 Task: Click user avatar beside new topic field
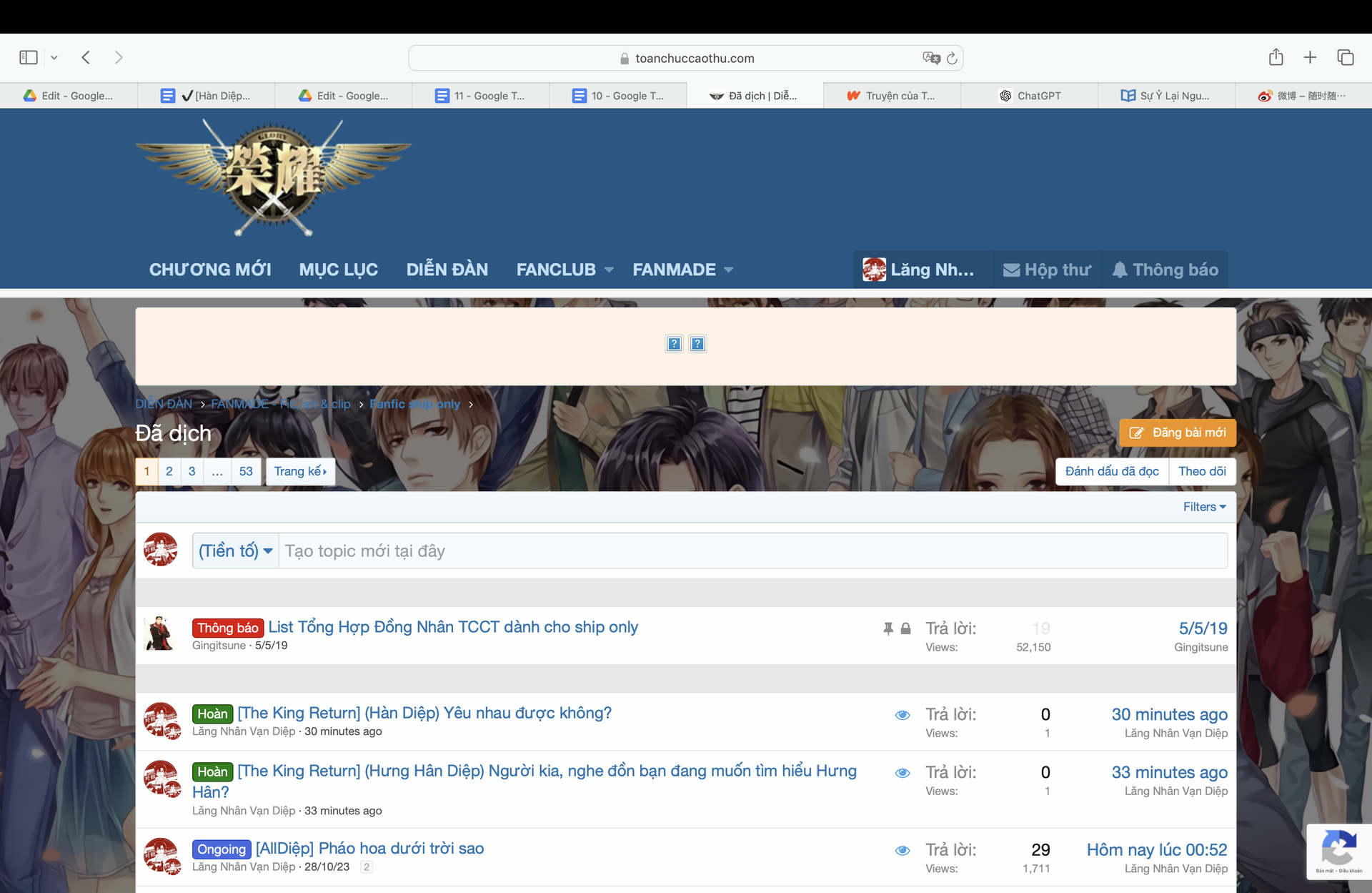[161, 549]
